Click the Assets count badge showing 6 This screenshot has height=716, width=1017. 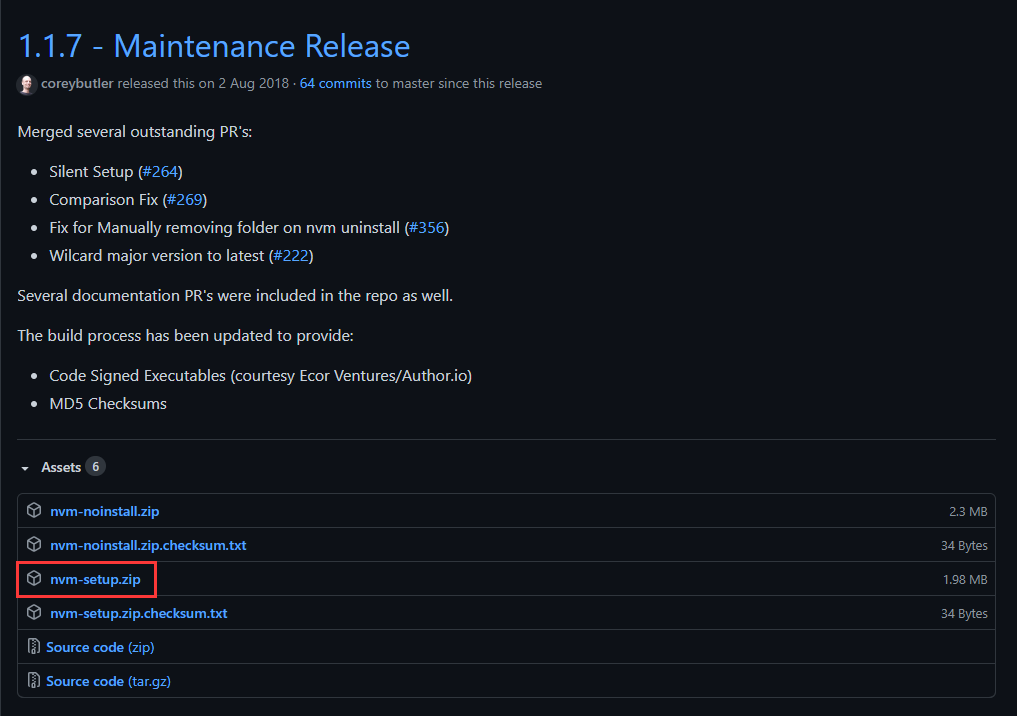click(x=96, y=466)
